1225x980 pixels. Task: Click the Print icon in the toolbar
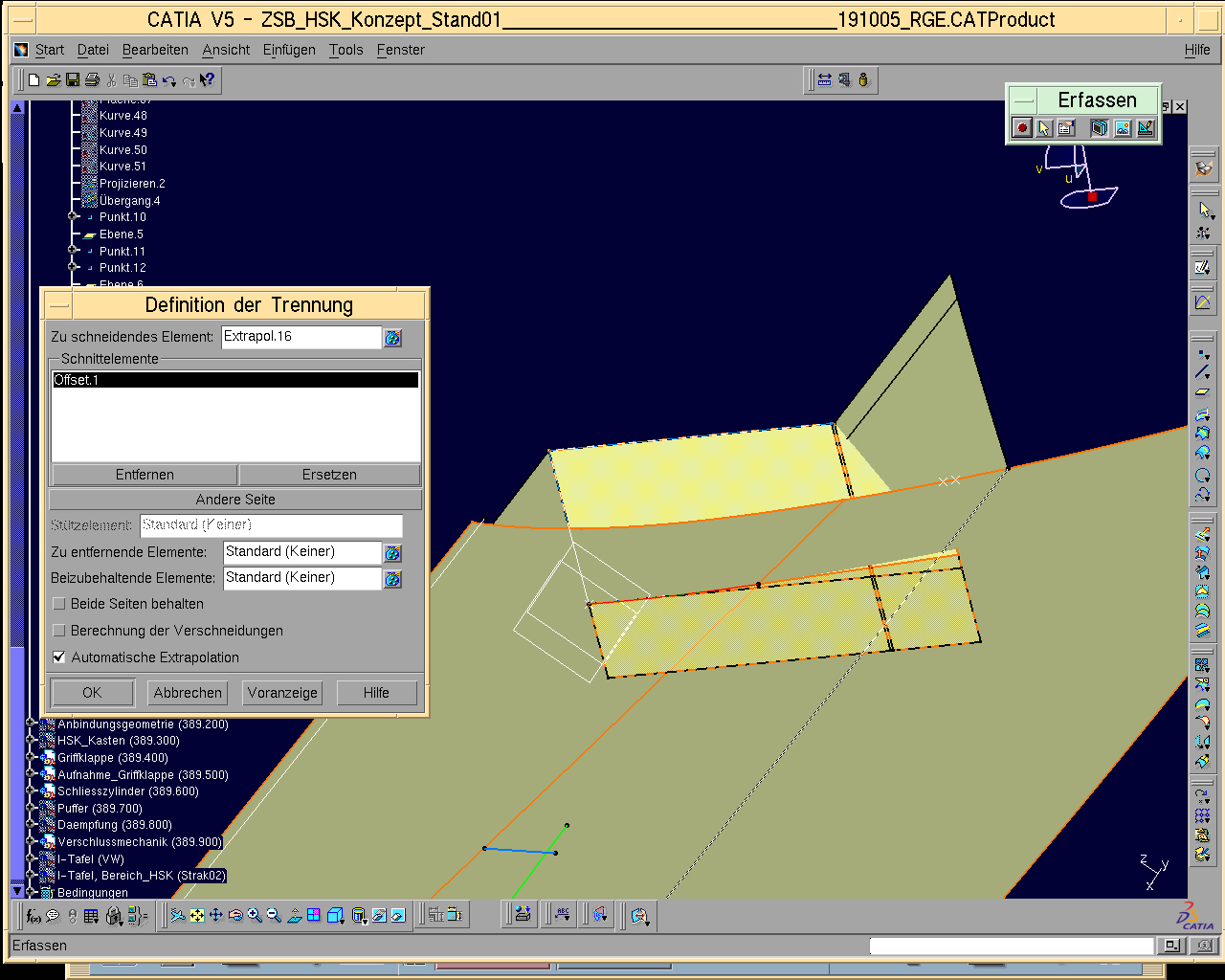pos(92,80)
